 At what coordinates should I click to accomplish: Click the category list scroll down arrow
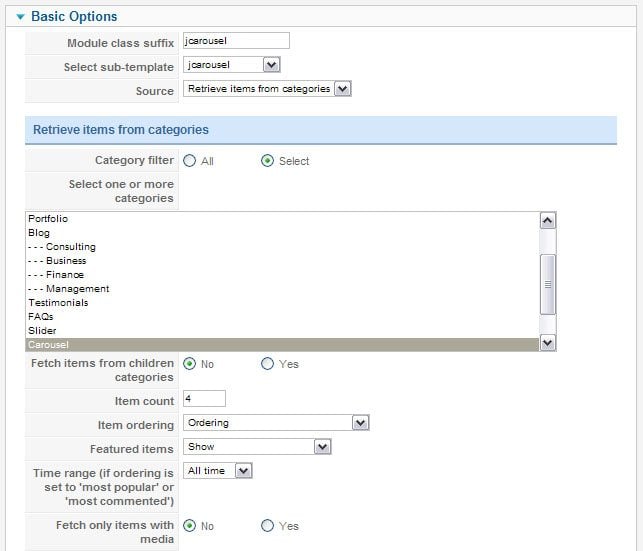click(547, 343)
